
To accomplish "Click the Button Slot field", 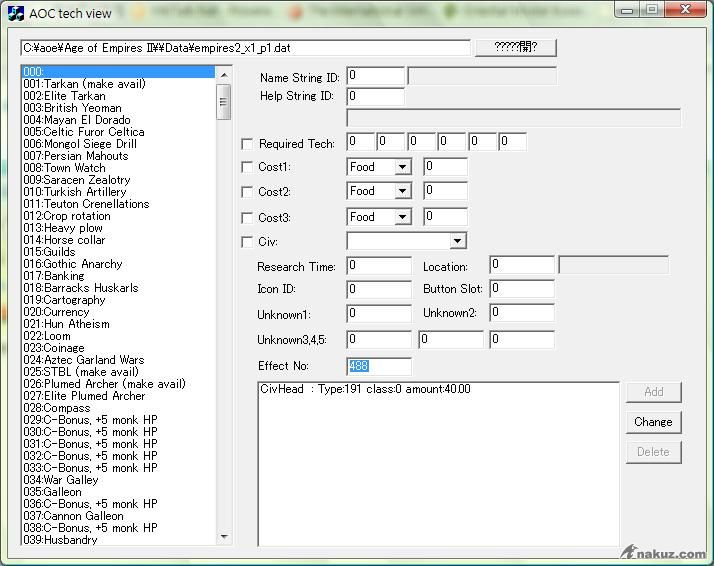I will (x=522, y=288).
